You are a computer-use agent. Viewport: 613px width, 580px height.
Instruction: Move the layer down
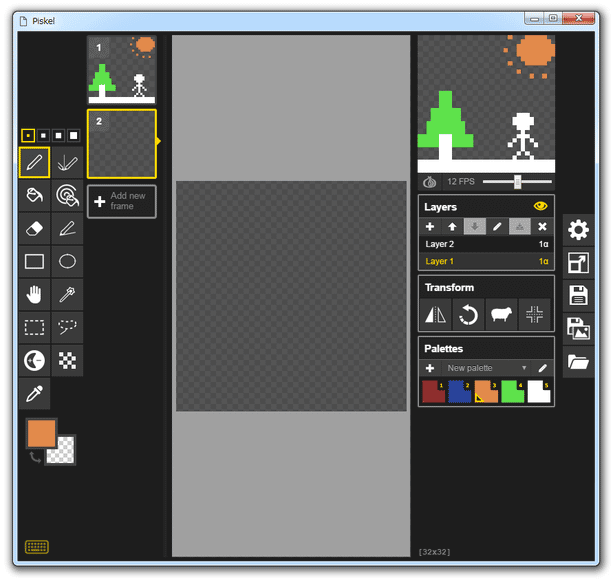coord(475,226)
